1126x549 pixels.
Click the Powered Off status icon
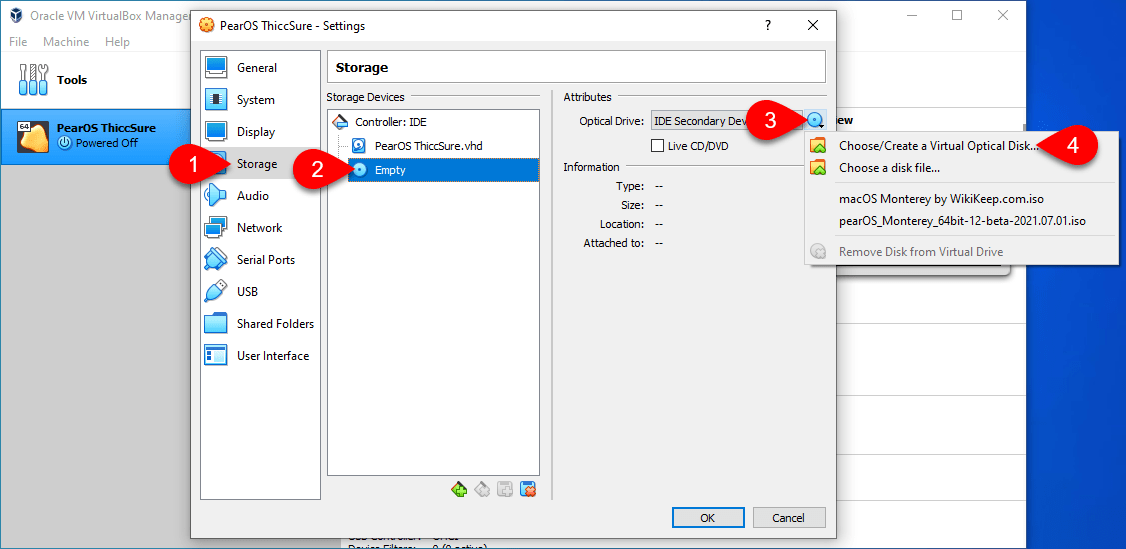65,143
